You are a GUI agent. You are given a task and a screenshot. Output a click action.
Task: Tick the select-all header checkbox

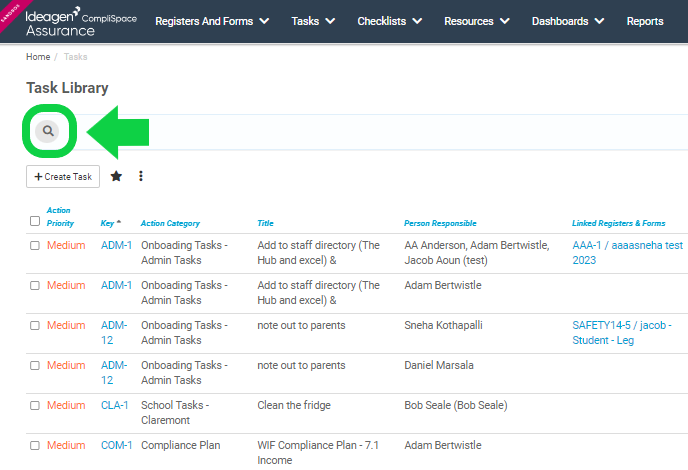click(x=35, y=221)
